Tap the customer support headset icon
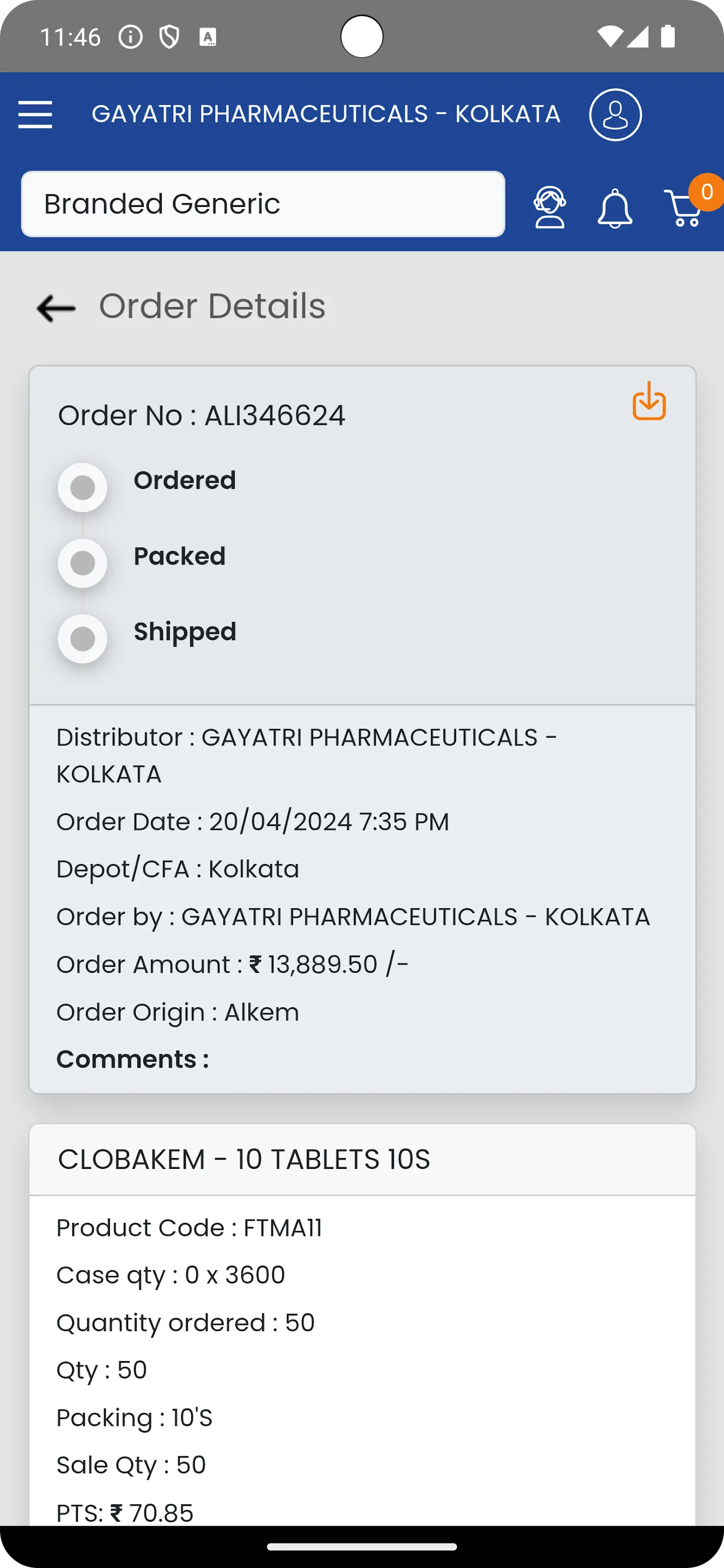The image size is (724, 1568). 550,207
